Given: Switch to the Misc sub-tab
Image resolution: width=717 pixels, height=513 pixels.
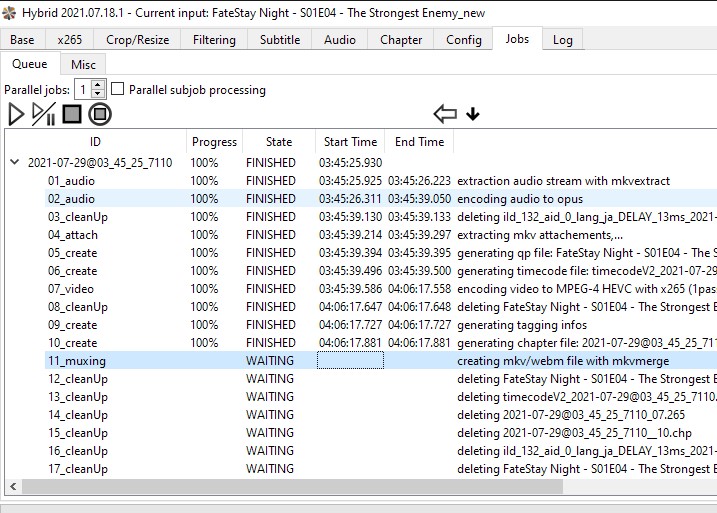Looking at the screenshot, I should [x=83, y=64].
